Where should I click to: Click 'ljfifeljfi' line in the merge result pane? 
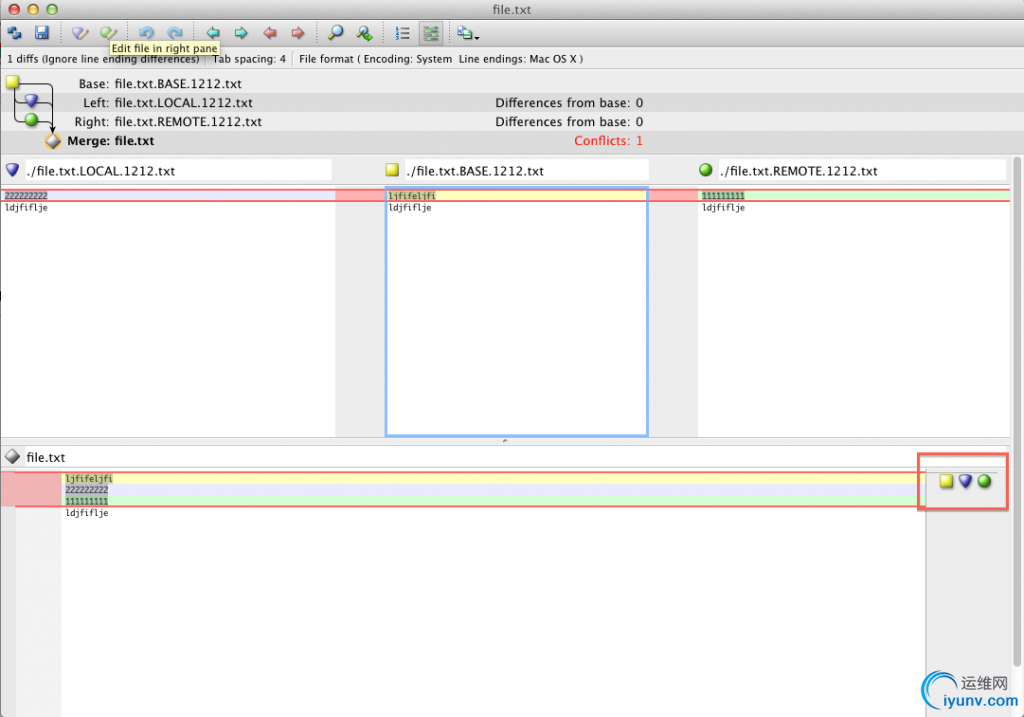494,478
